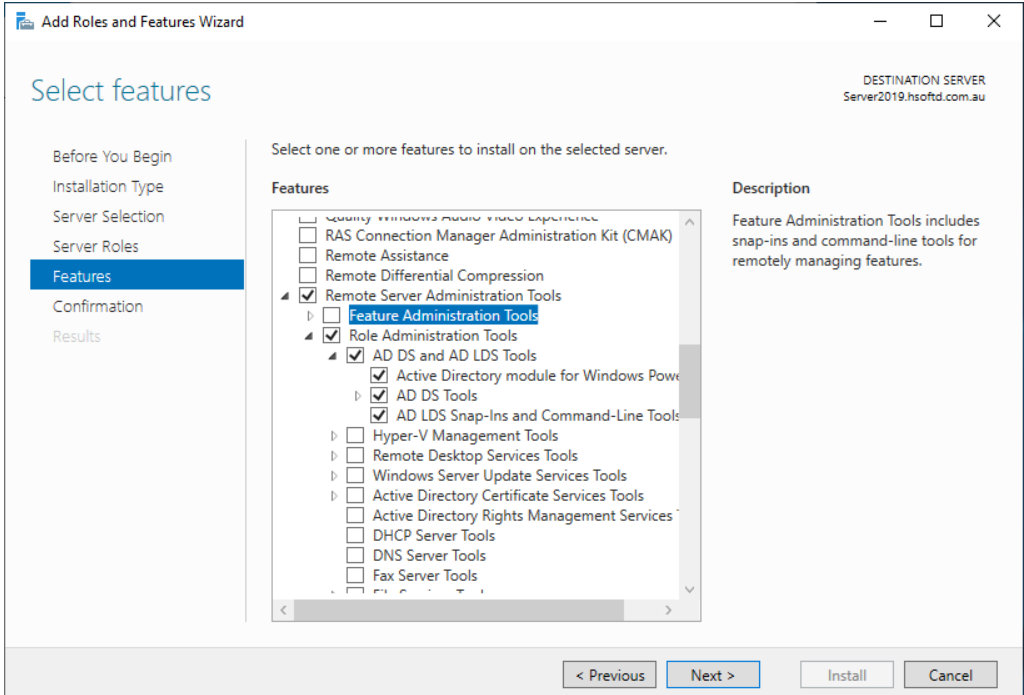Cancel the wizard
This screenshot has height=695, width=1024.
(951, 675)
